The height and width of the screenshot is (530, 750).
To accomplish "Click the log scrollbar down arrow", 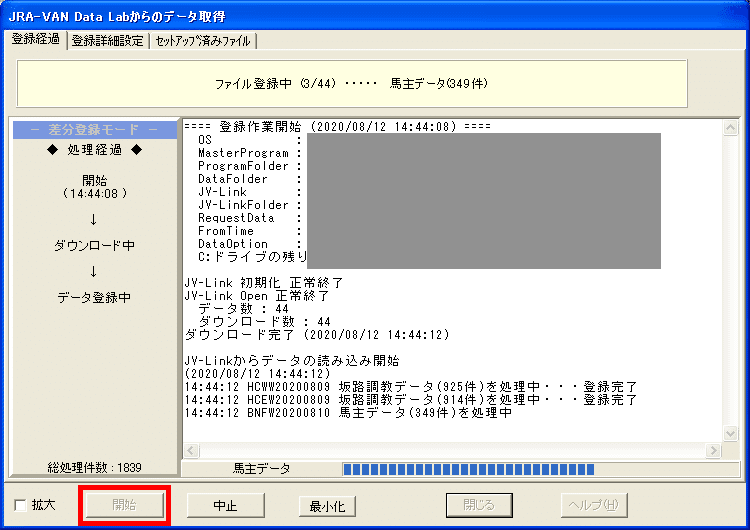I will click(x=730, y=433).
